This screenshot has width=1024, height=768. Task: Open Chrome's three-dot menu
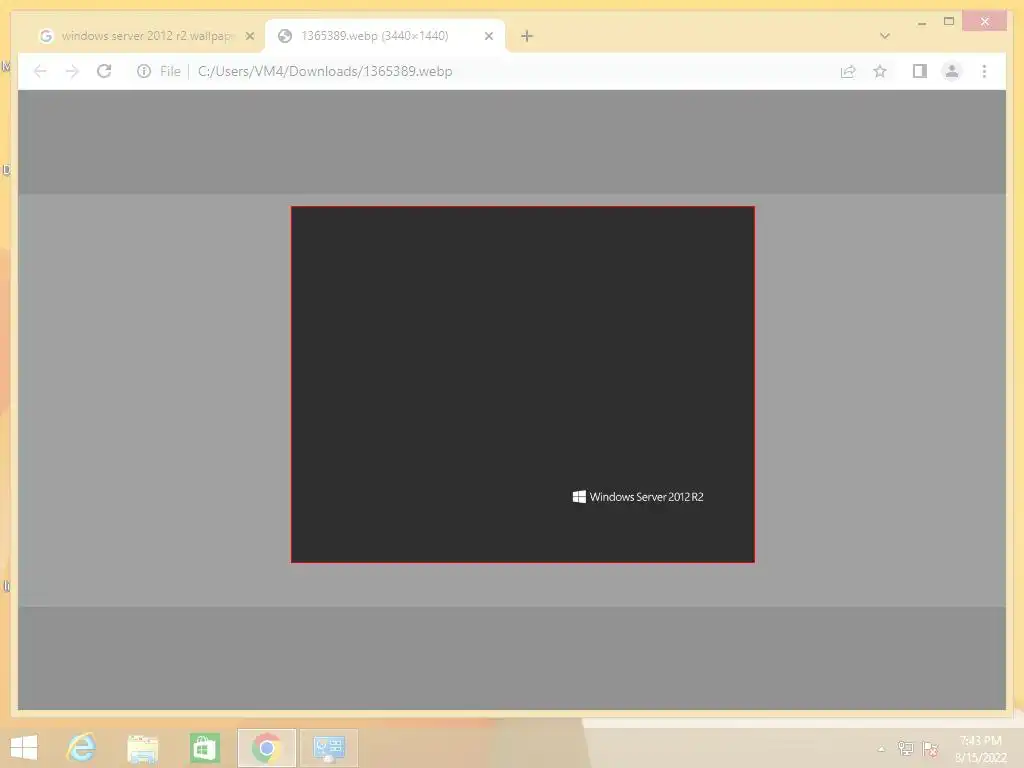point(984,71)
